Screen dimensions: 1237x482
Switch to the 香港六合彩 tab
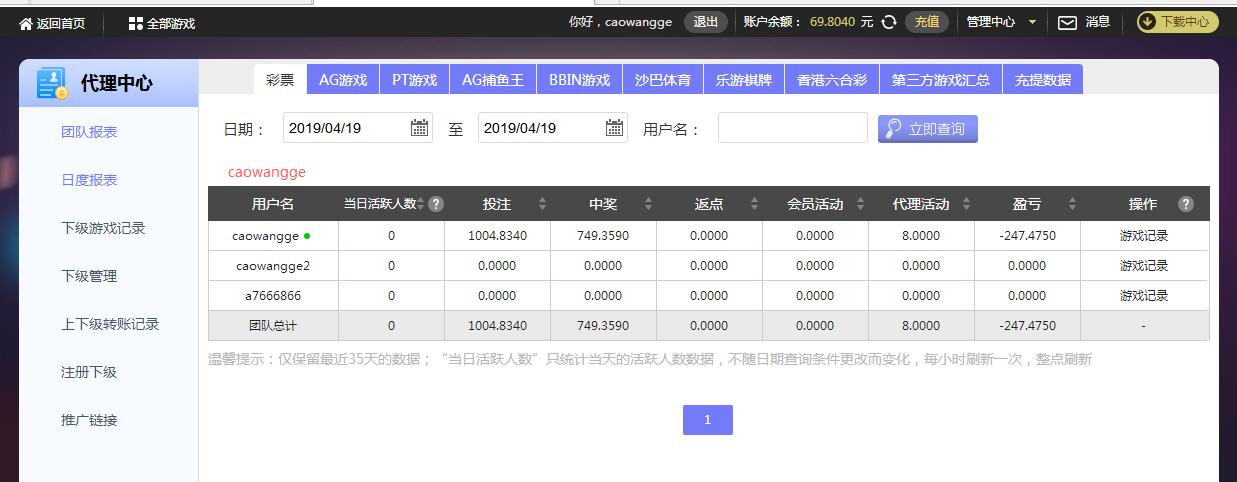832,80
